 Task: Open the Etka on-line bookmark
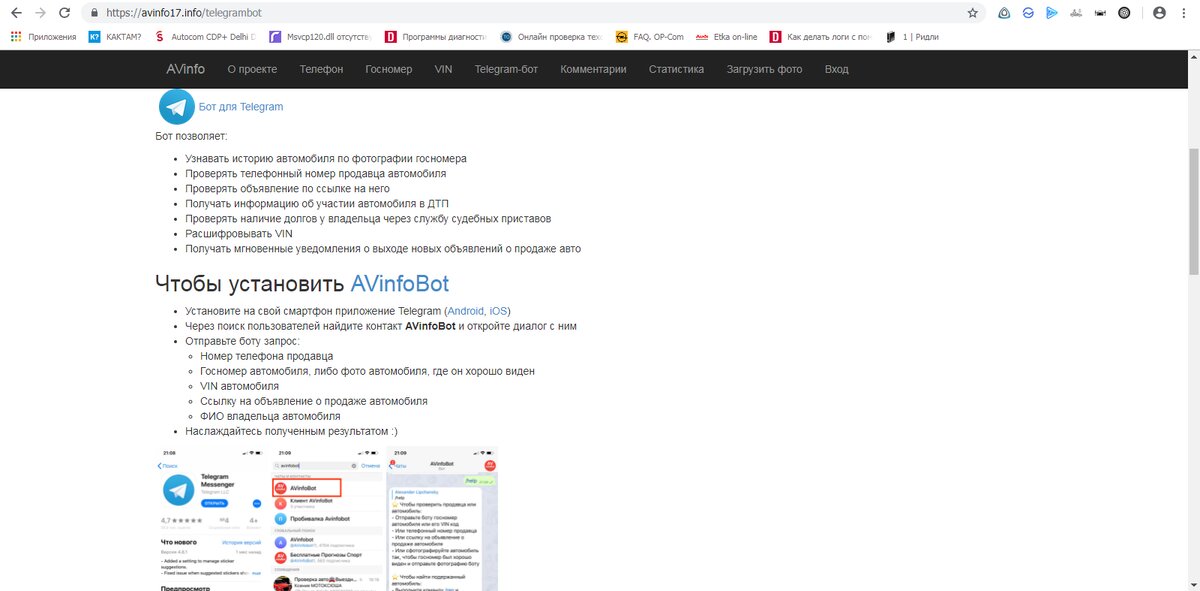pyautogui.click(x=727, y=37)
